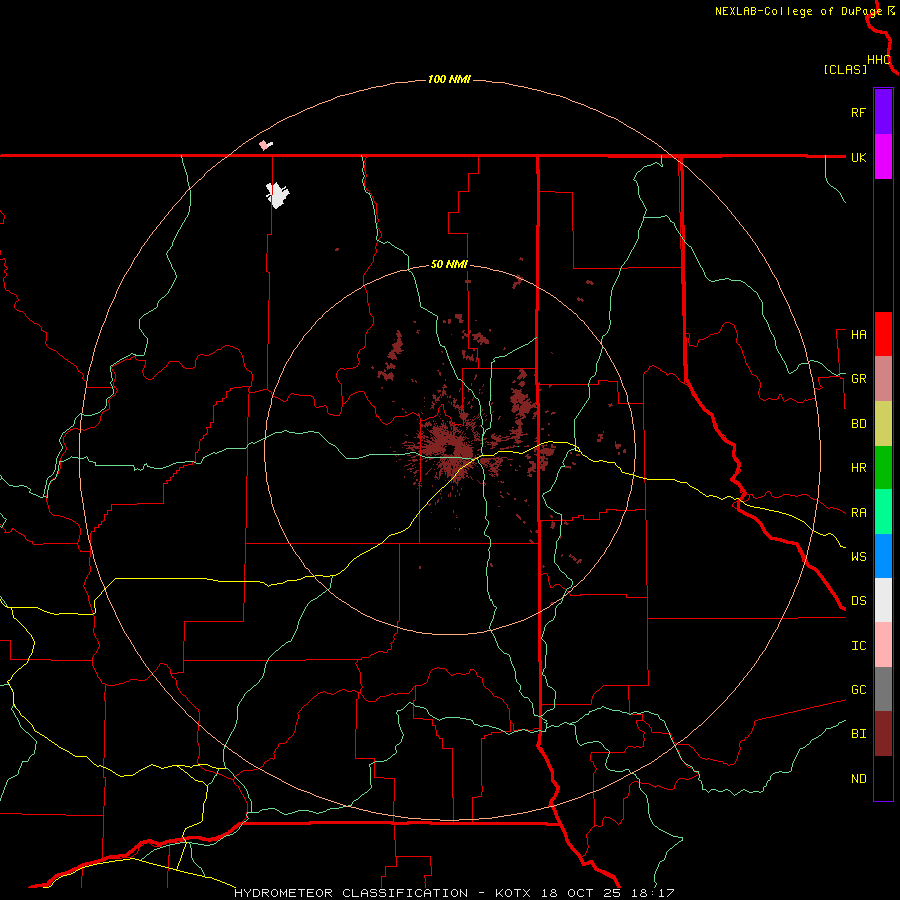Click the GC legend label
The height and width of the screenshot is (900, 900).
click(858, 690)
